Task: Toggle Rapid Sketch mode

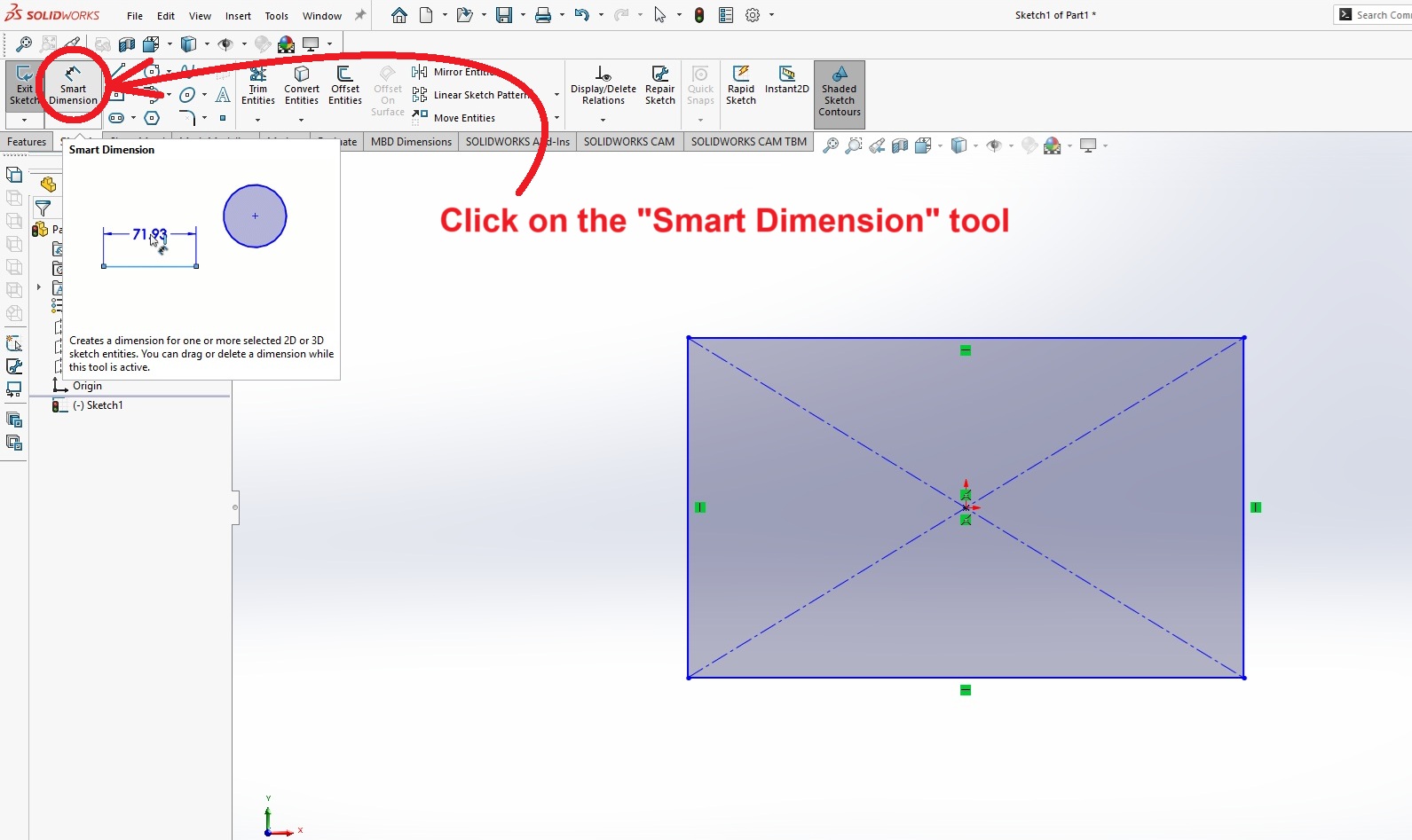Action: coord(741,85)
